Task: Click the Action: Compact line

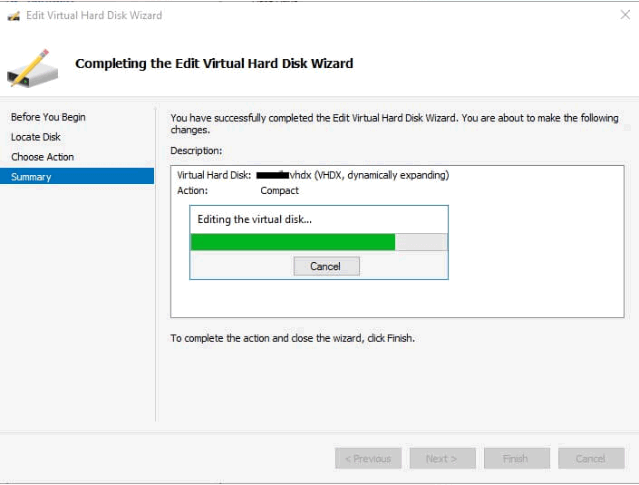Action: pos(238,190)
